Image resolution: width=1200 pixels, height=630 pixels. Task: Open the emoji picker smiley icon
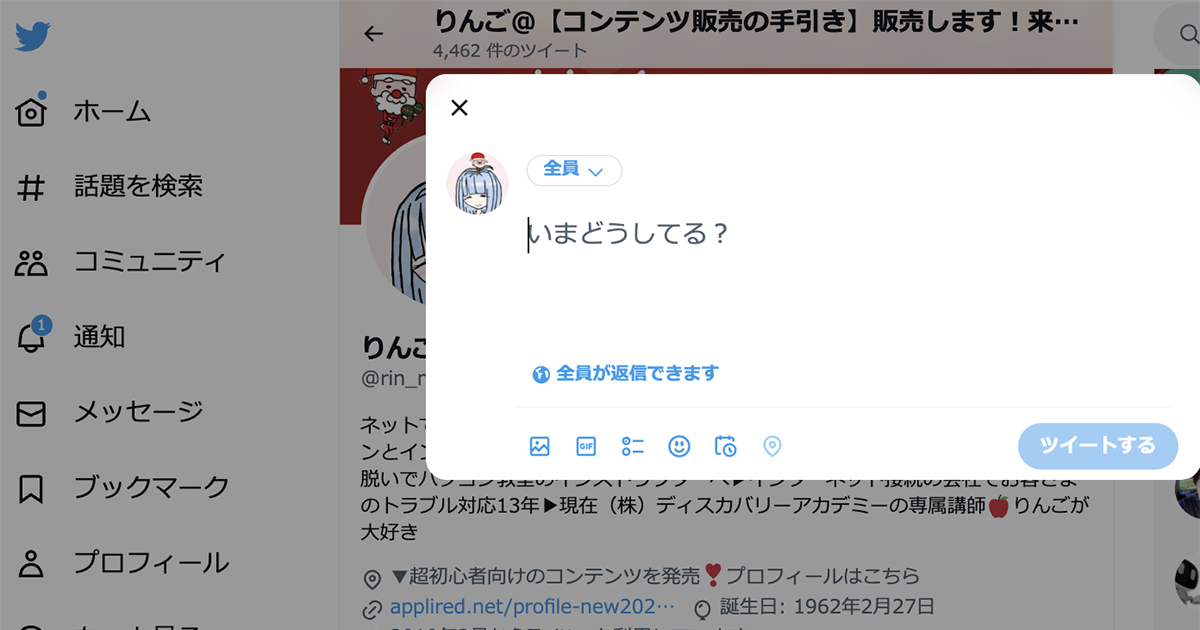[x=679, y=447]
